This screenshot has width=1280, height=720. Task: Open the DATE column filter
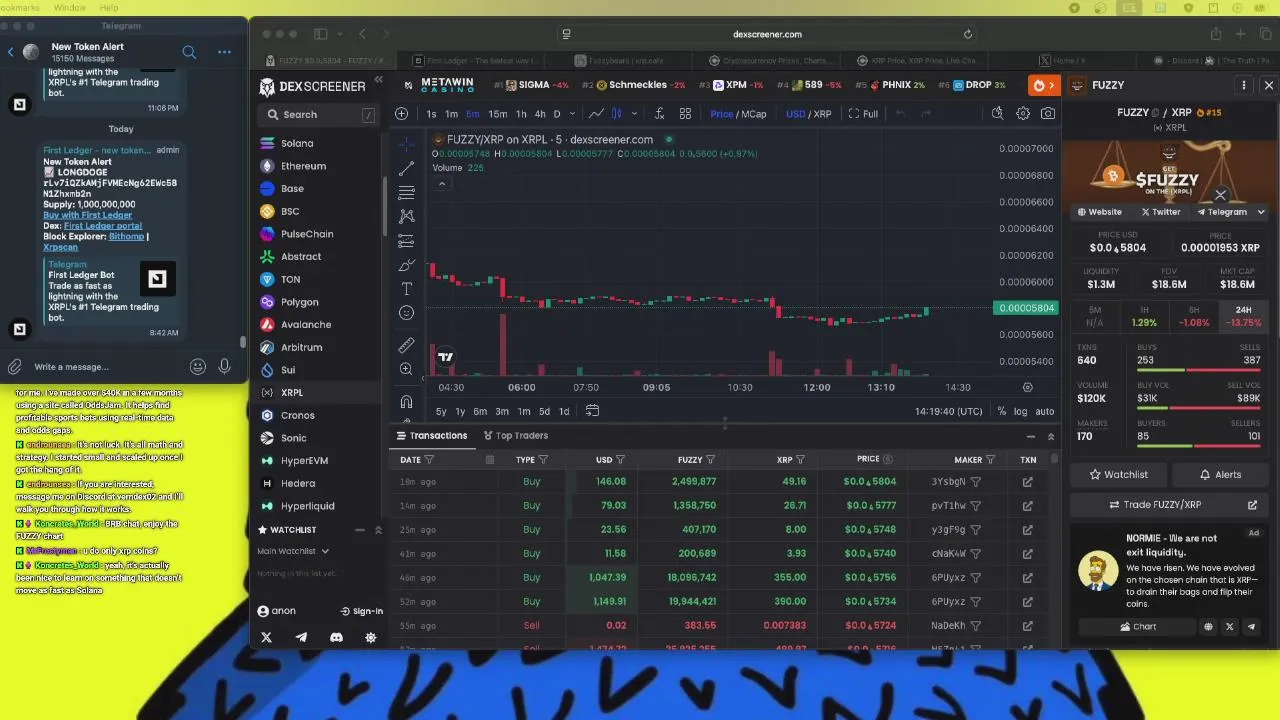(429, 460)
